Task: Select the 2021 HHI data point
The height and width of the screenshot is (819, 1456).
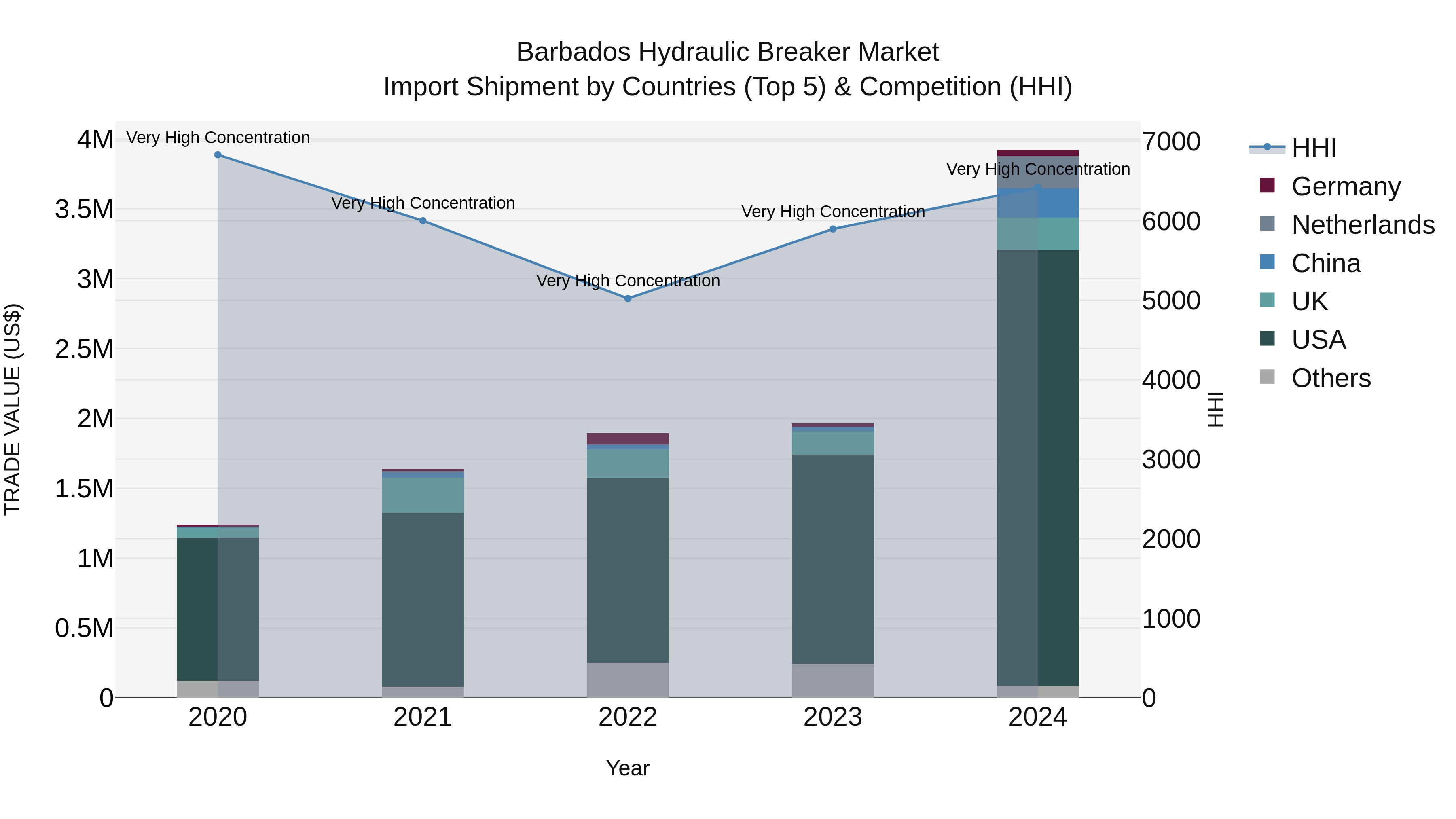Action: tap(423, 221)
